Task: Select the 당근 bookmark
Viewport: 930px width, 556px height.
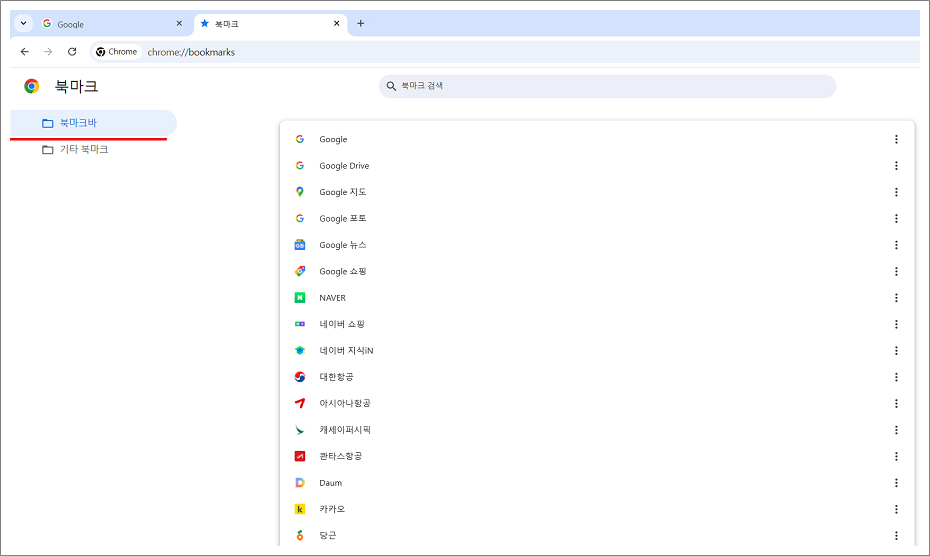Action: tap(597, 535)
